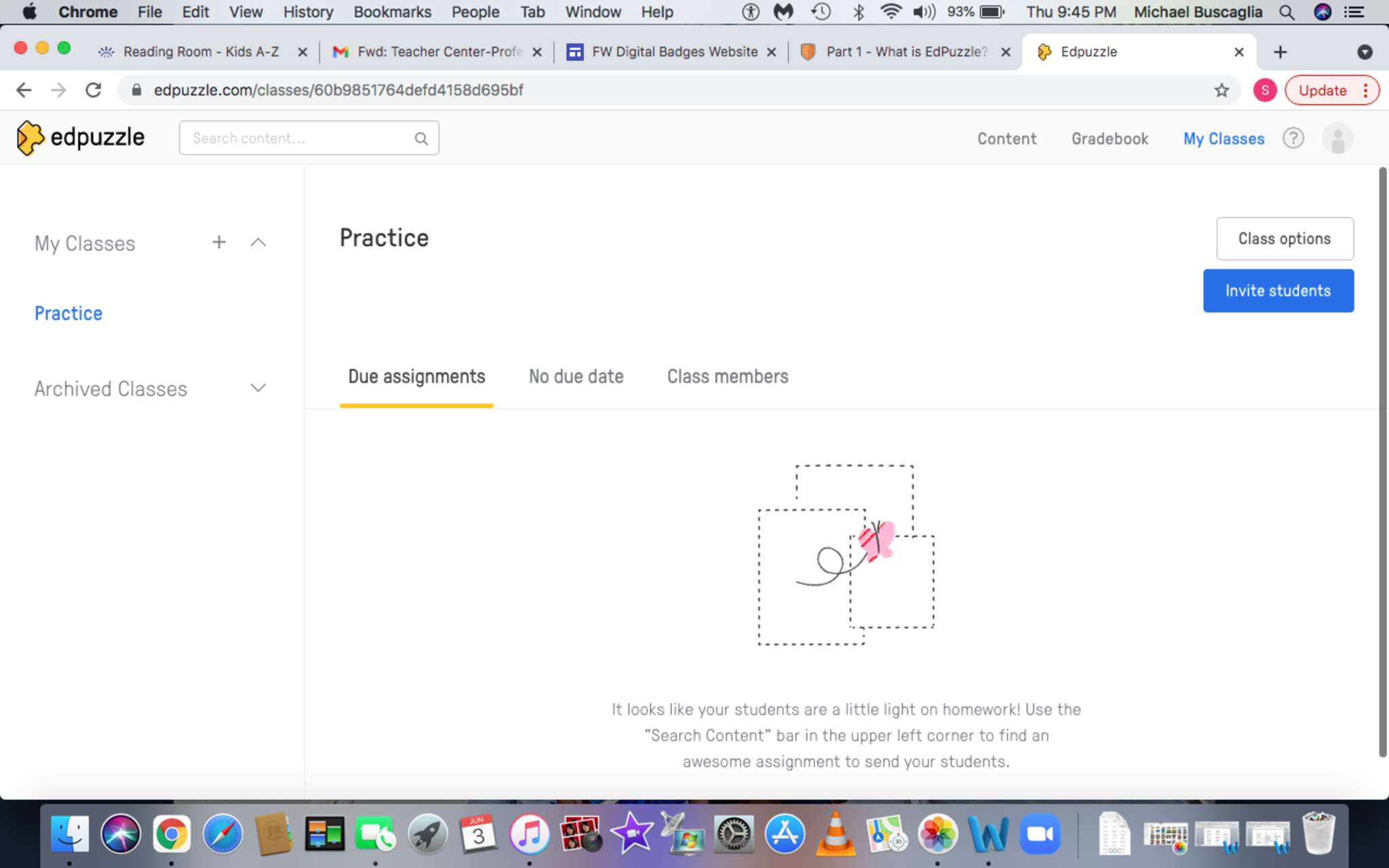Screen dimensions: 1389x868
Task: Add a new class with plus icon
Action: pyautogui.click(x=218, y=242)
